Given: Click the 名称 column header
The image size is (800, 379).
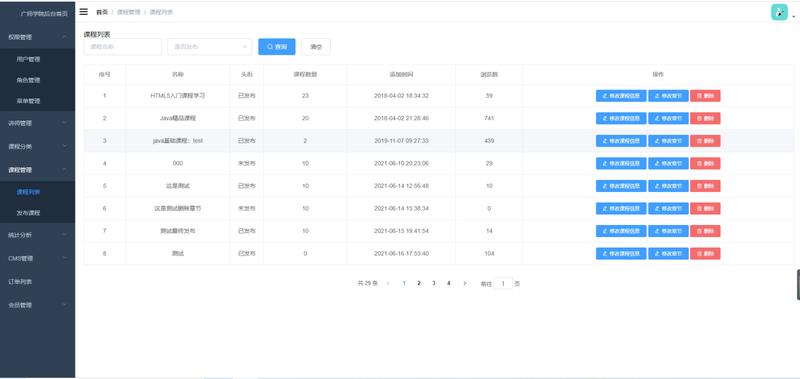Looking at the screenshot, I should click(x=178, y=74).
